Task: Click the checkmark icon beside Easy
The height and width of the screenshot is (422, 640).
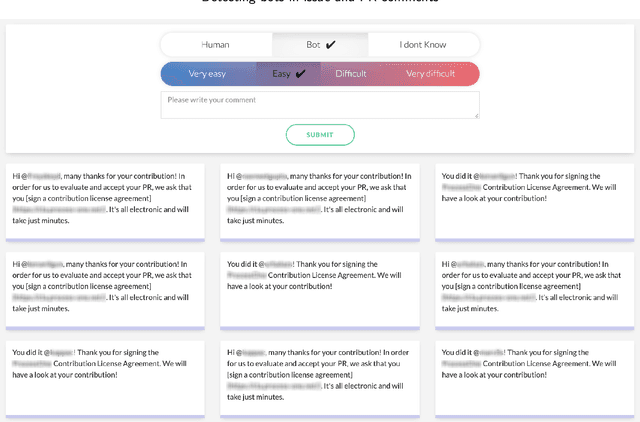Action: click(x=301, y=74)
